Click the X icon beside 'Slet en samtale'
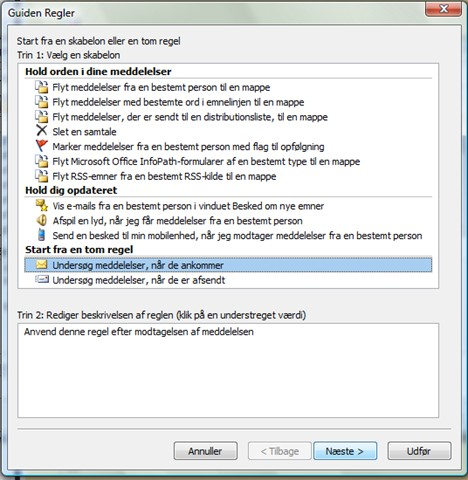Image resolution: width=468 pixels, height=480 pixels. click(42, 131)
